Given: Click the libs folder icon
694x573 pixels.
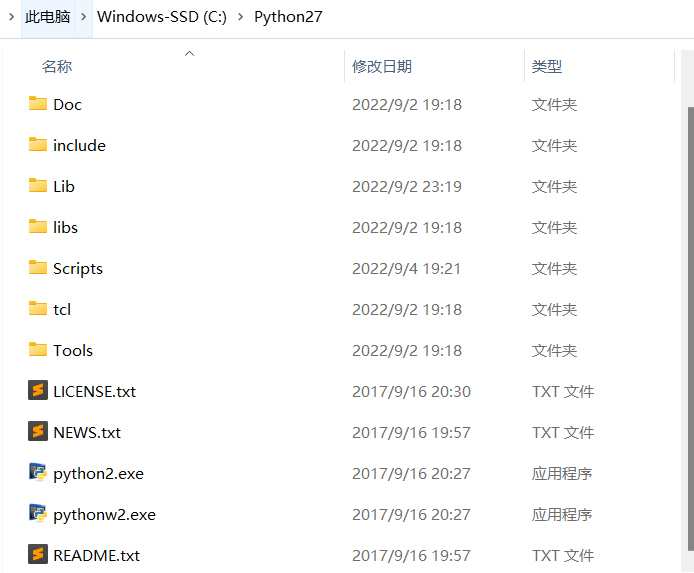Looking at the screenshot, I should [38, 227].
